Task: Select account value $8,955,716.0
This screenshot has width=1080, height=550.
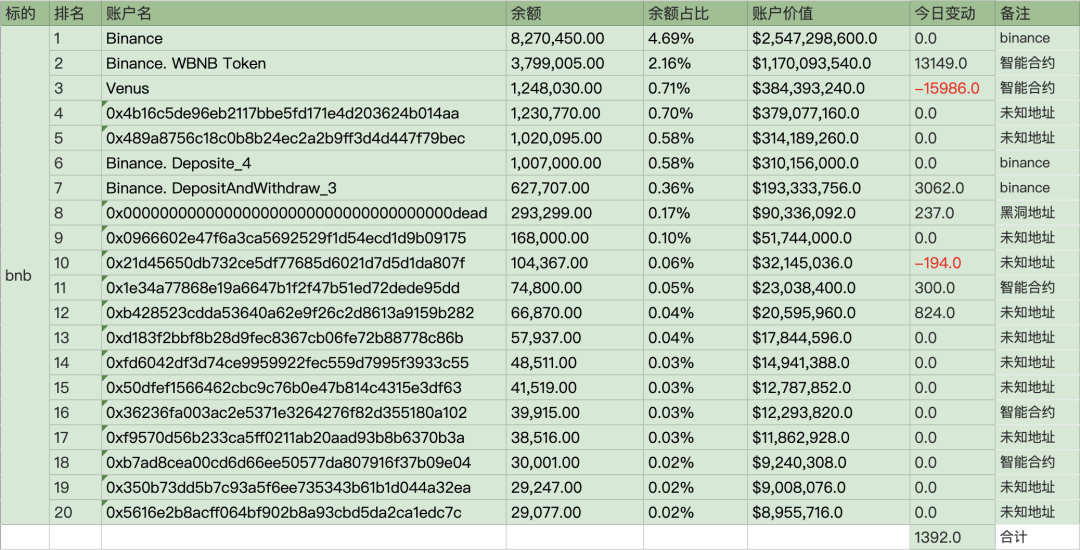Action: coord(828,512)
